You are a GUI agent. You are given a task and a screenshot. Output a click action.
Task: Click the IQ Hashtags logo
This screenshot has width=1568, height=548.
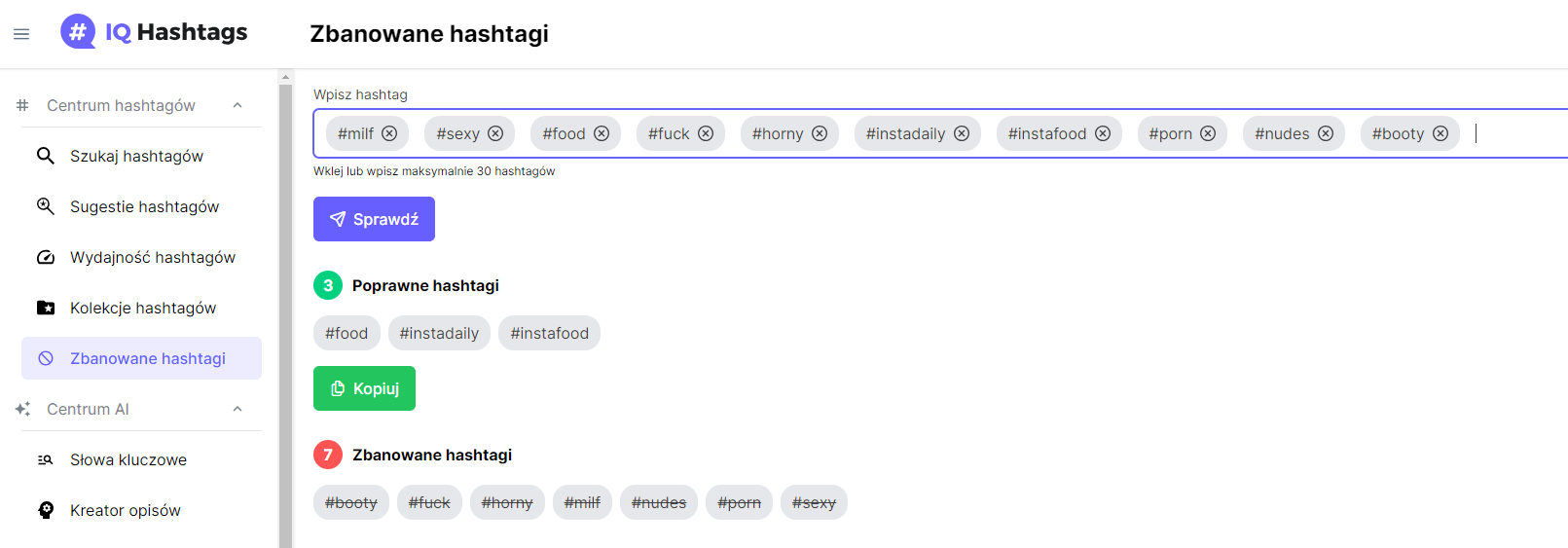point(154,32)
